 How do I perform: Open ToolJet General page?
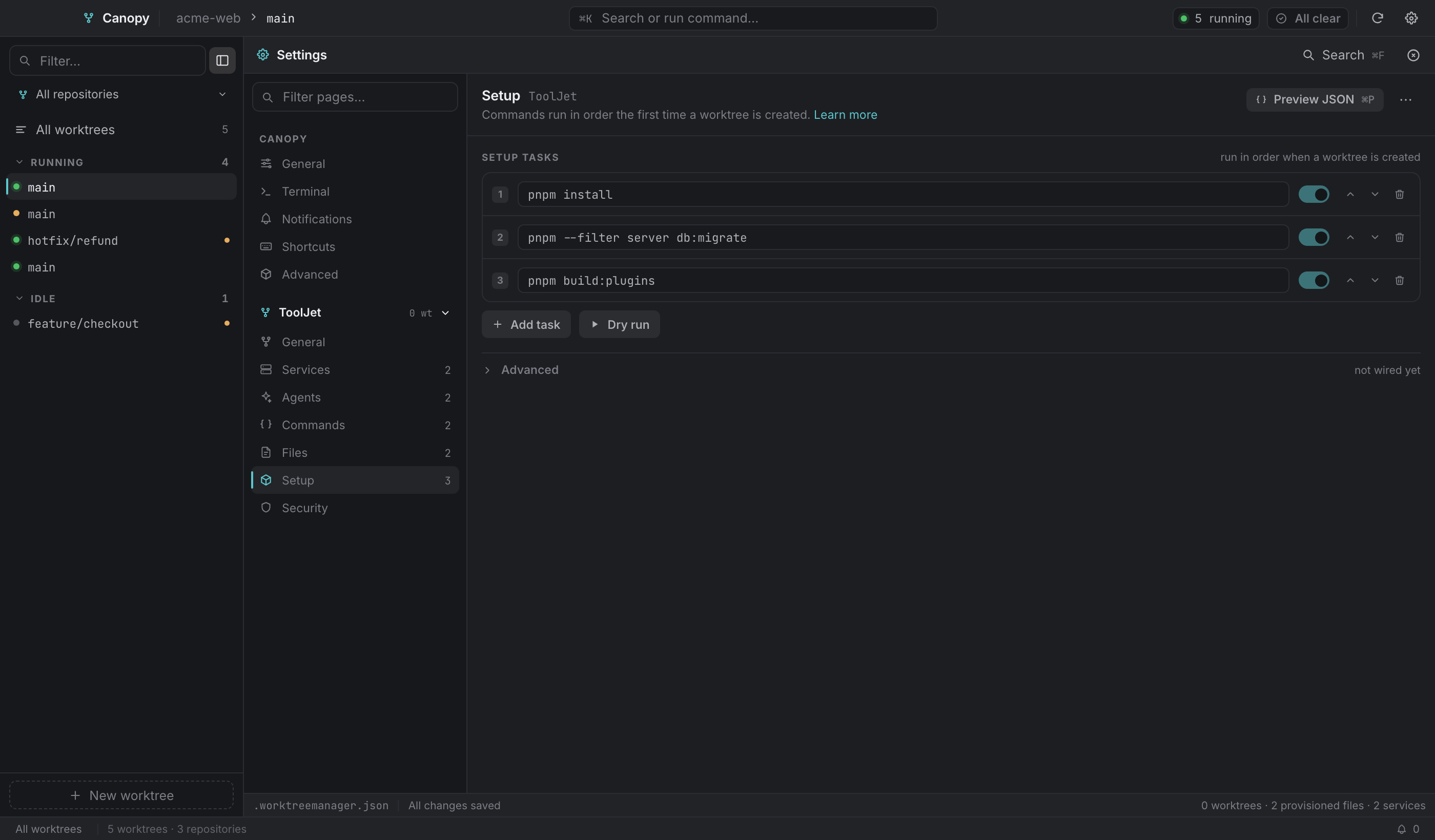click(355, 342)
